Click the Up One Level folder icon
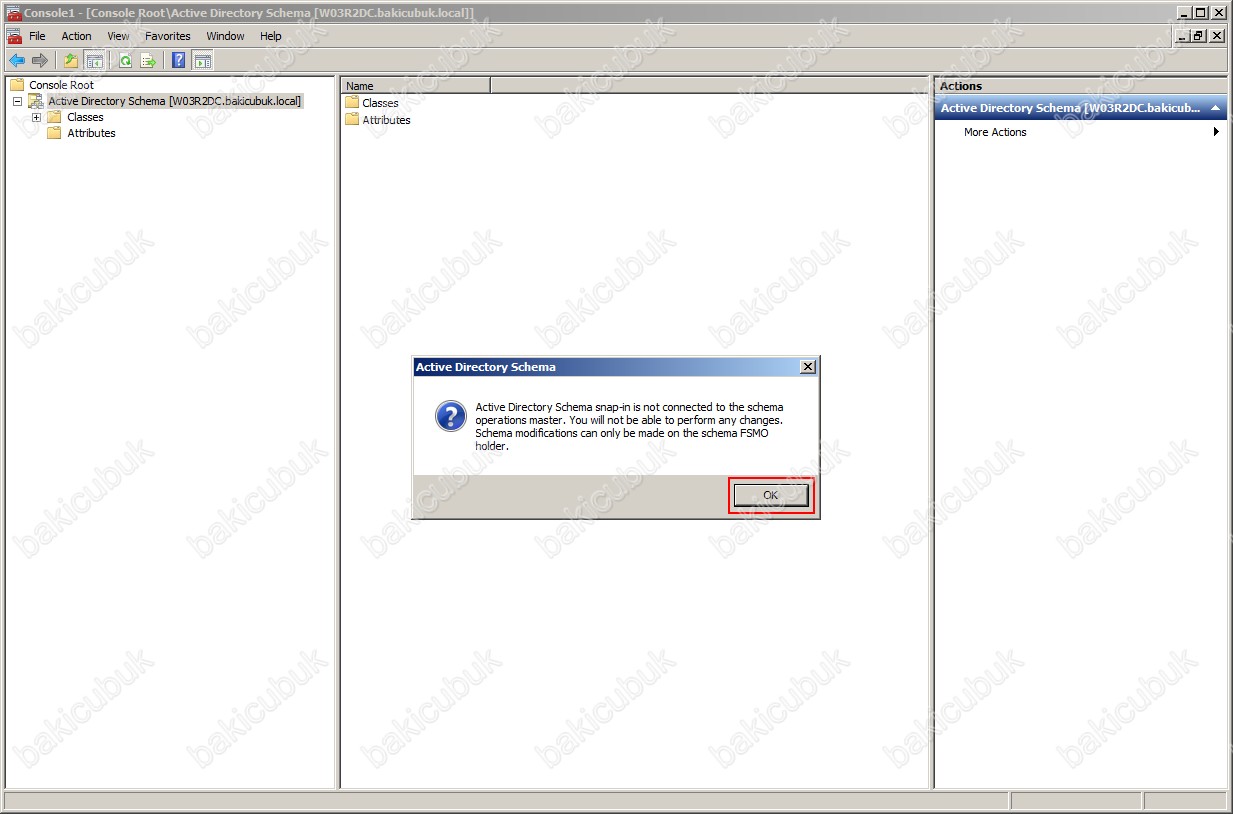Screen dimensions: 1233x814 pyautogui.click(x=71, y=61)
